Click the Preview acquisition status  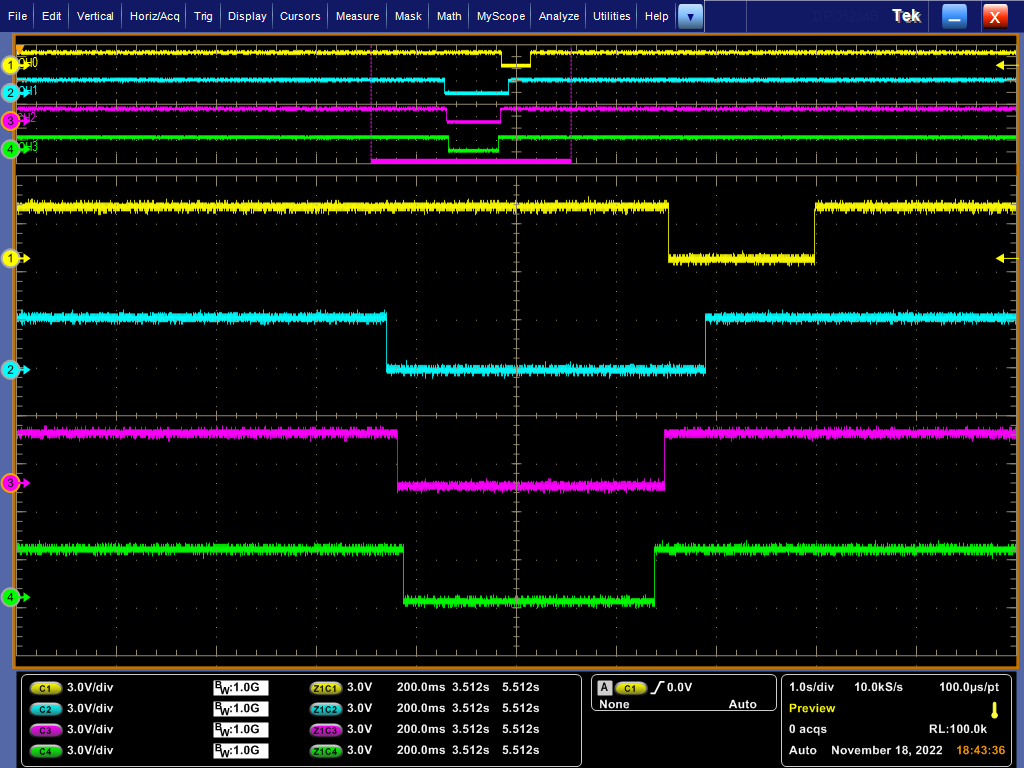coord(812,708)
